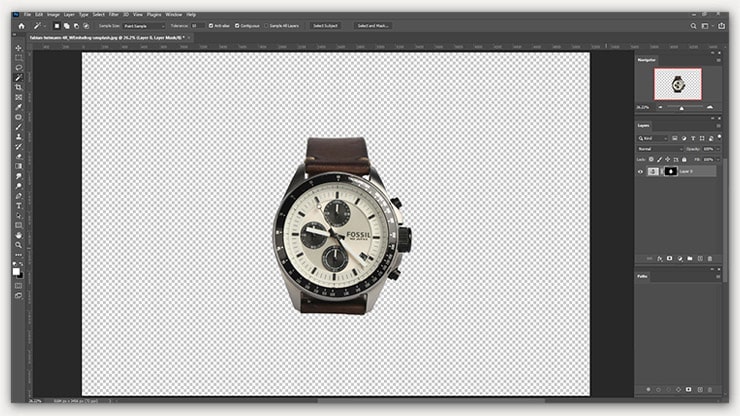Screen dimensions: 740x416
Task: Delete layer using Layers panel trash icon
Action: coord(710,259)
